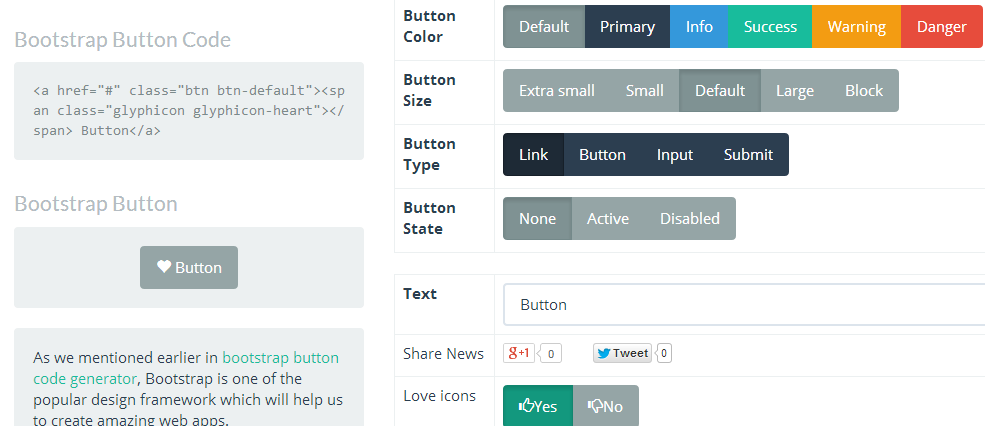Viewport: 985px width, 426px height.
Task: Choose the Danger red color option
Action: (940, 27)
